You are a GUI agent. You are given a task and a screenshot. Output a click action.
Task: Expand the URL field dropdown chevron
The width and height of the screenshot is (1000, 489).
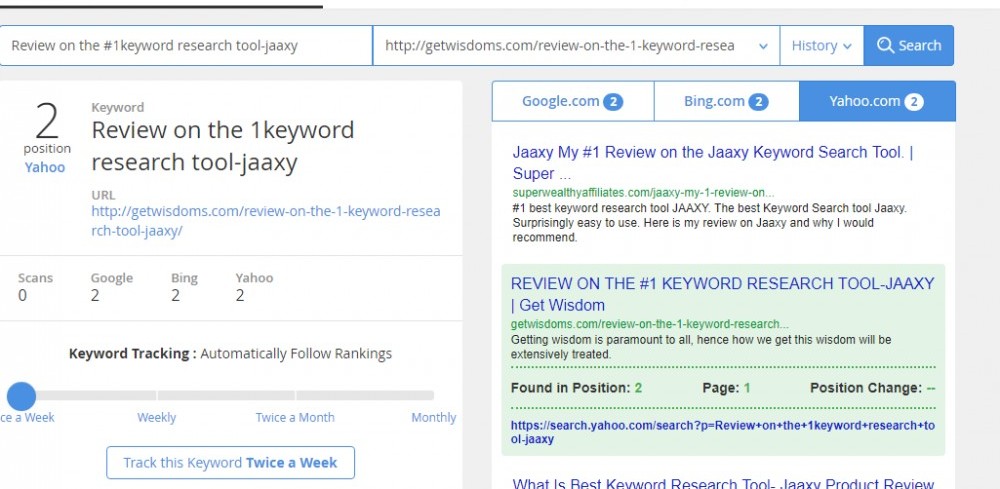[763, 46]
